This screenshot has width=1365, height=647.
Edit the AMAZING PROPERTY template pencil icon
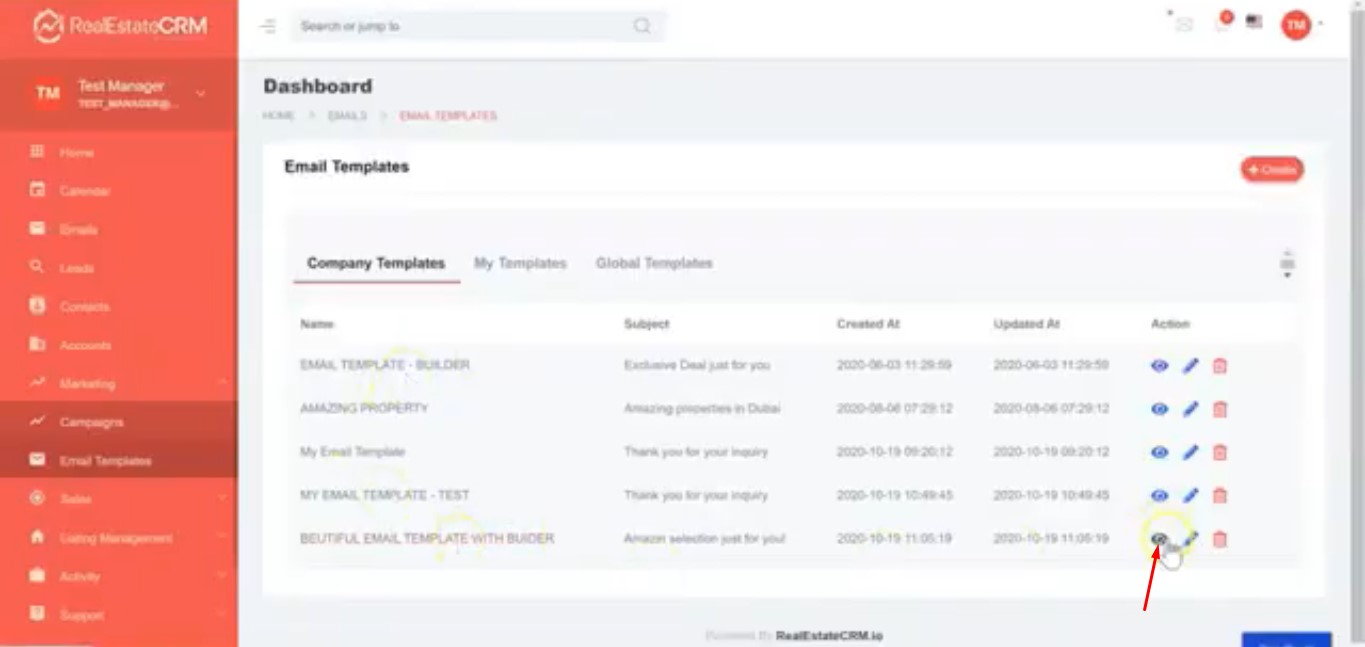tap(1190, 409)
